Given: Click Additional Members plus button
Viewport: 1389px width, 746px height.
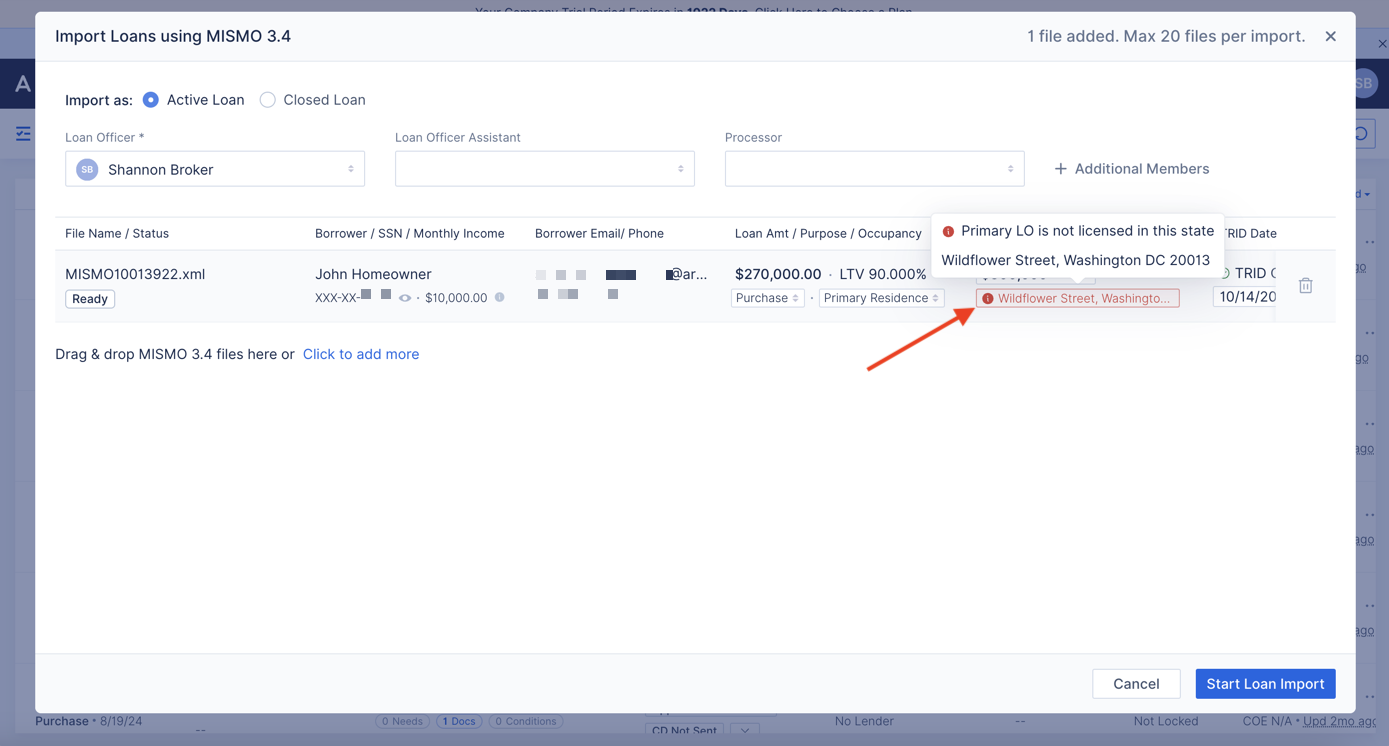Looking at the screenshot, I should point(1131,169).
